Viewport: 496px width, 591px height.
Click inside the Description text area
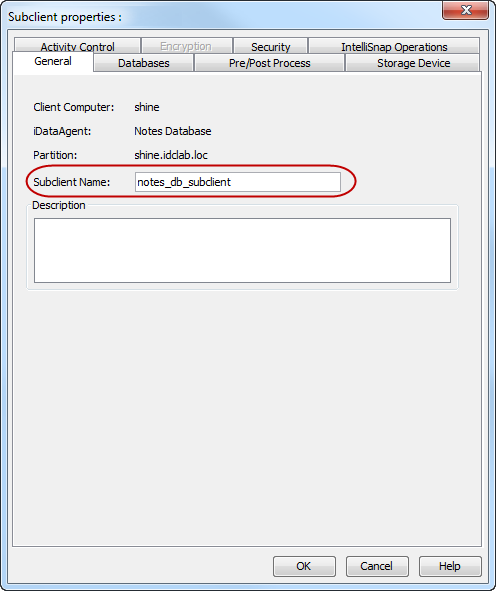tap(242, 250)
